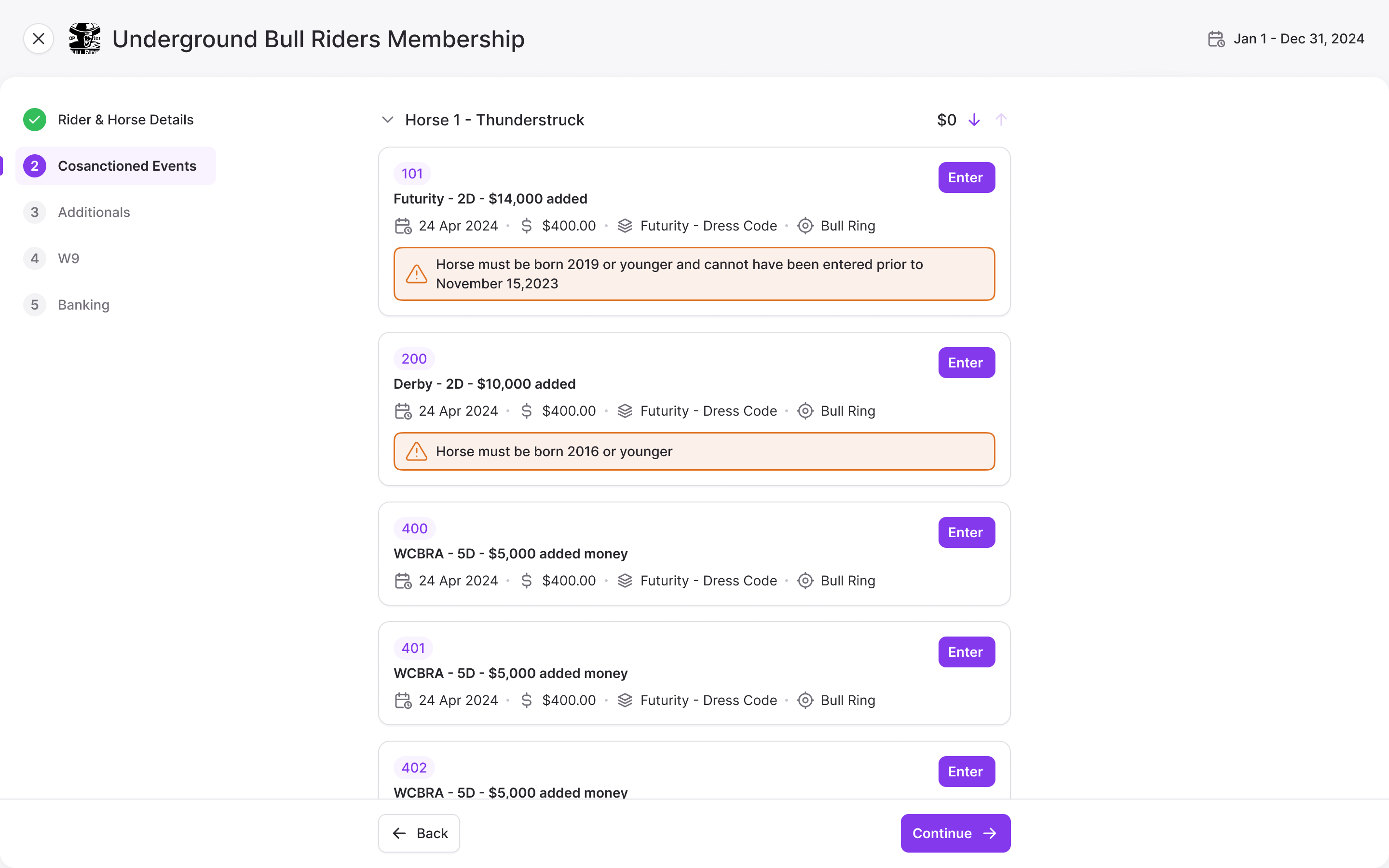Screen dimensions: 1389x868
Task: Select the Banking step 5
Action: click(x=83, y=305)
